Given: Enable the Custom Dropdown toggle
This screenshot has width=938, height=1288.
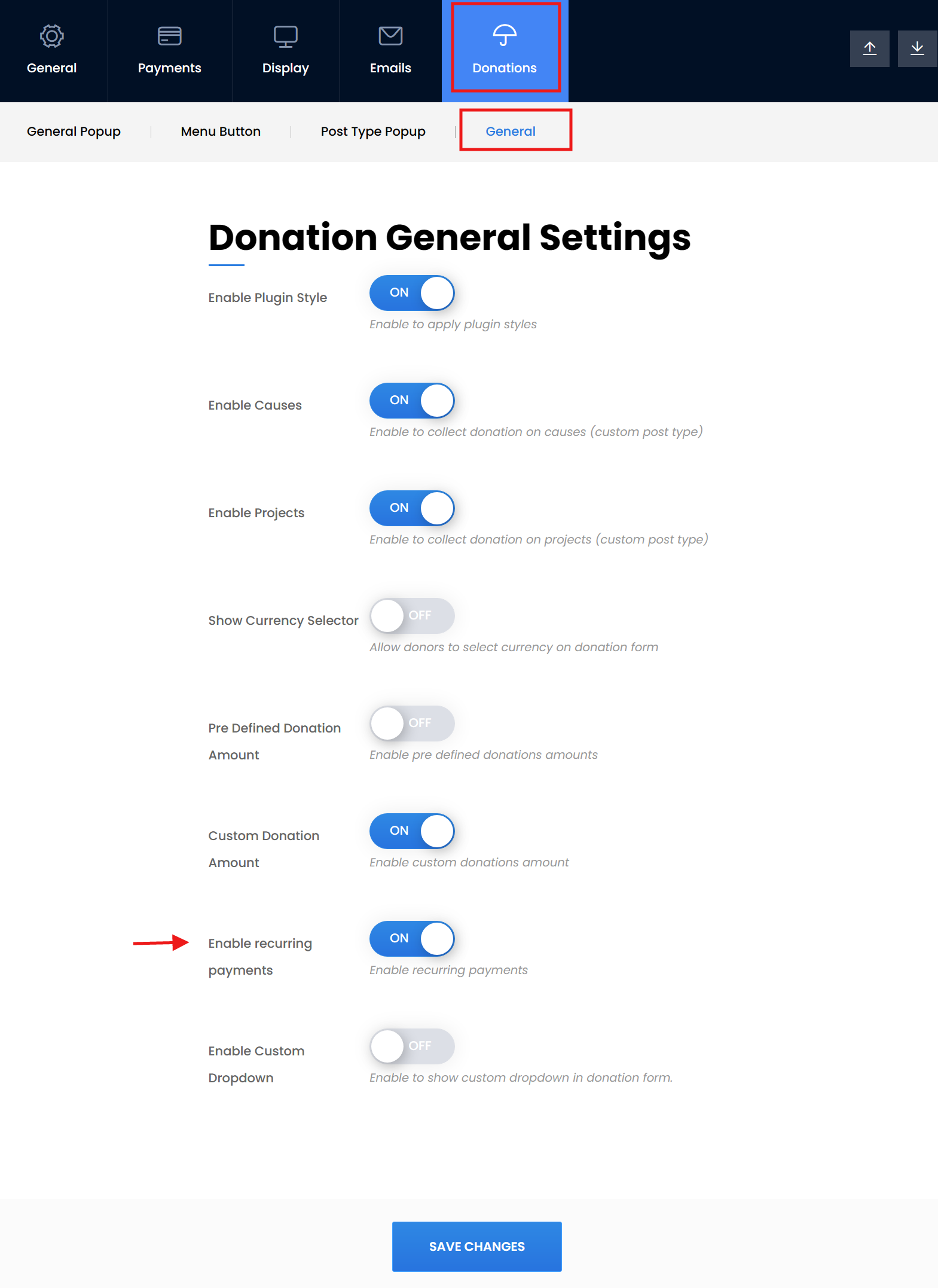Looking at the screenshot, I should [412, 1046].
